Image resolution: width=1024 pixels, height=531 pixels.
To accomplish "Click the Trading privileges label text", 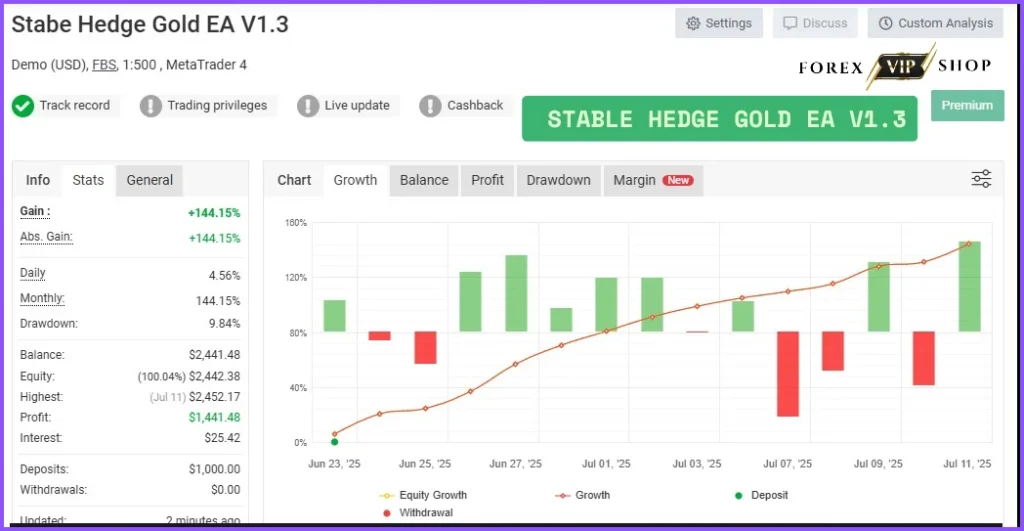I will (x=217, y=105).
